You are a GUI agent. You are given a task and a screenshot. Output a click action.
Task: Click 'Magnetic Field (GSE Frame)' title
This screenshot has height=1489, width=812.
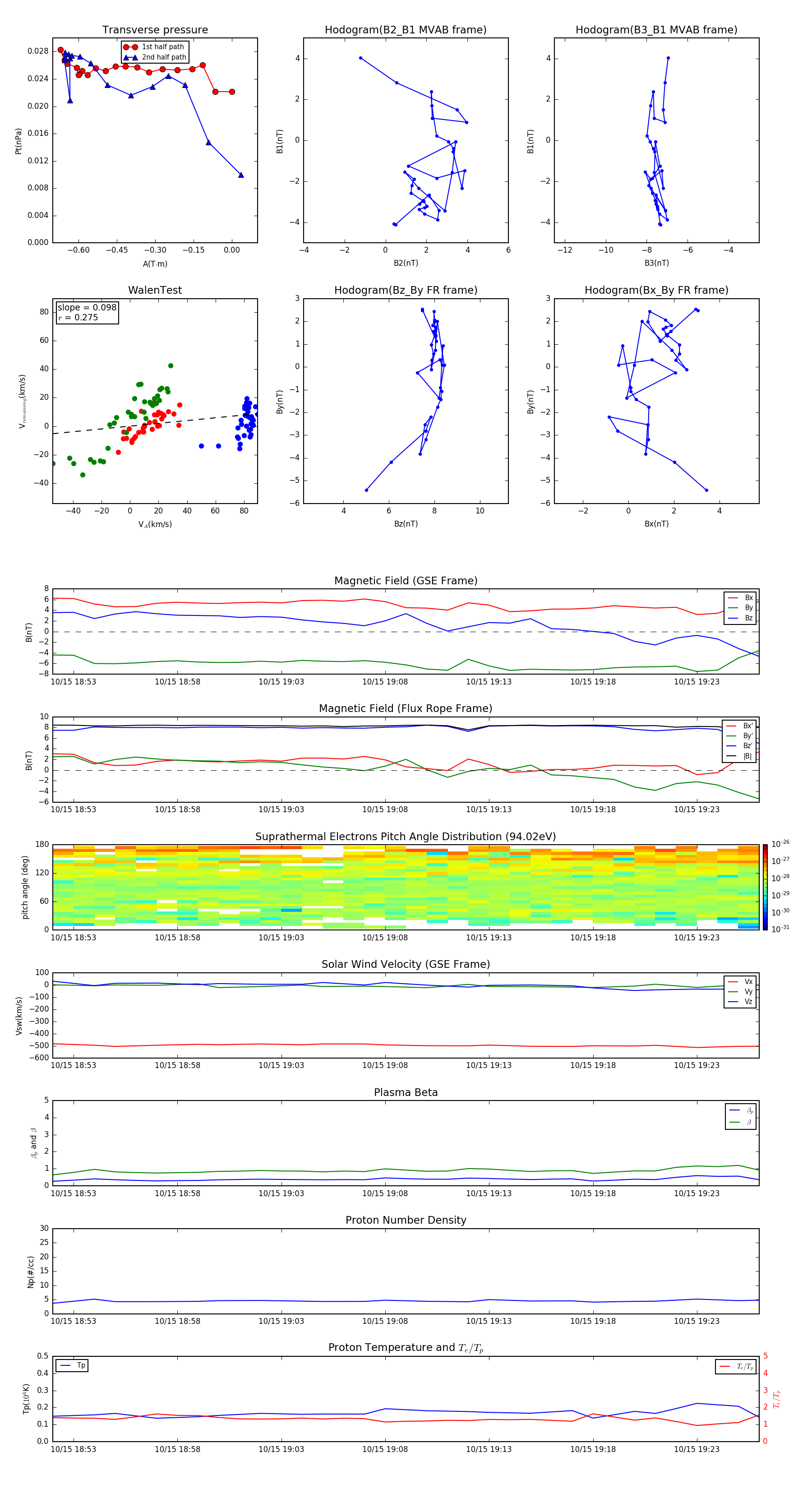pyautogui.click(x=406, y=581)
